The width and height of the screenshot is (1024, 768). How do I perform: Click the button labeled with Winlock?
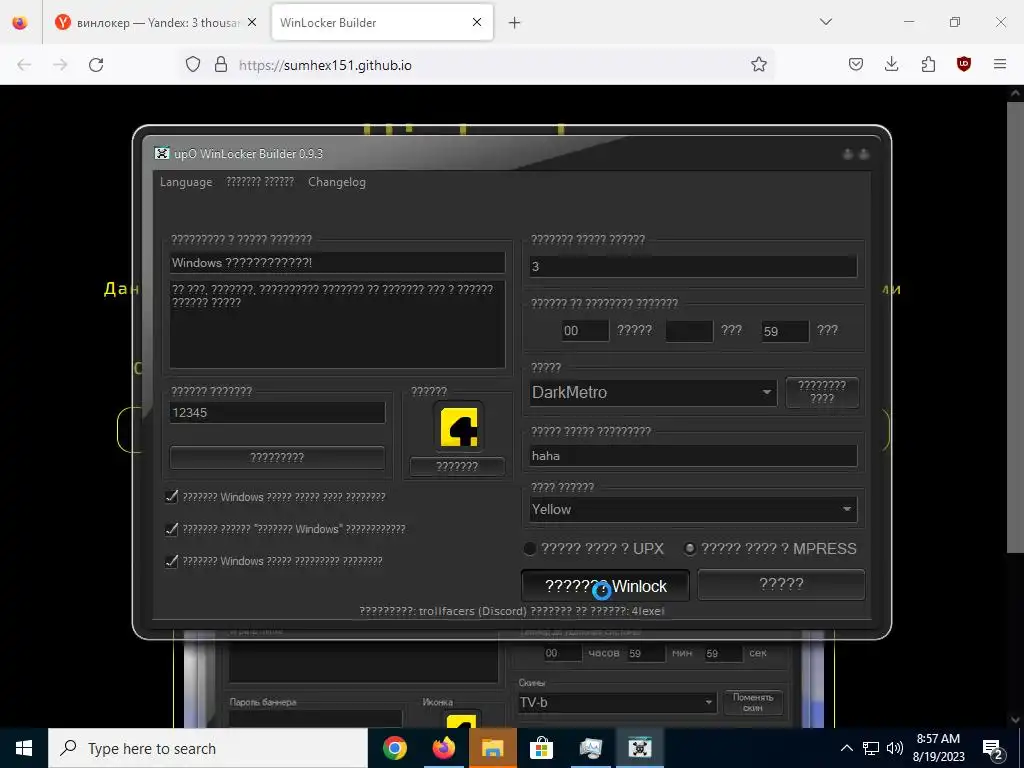(605, 586)
